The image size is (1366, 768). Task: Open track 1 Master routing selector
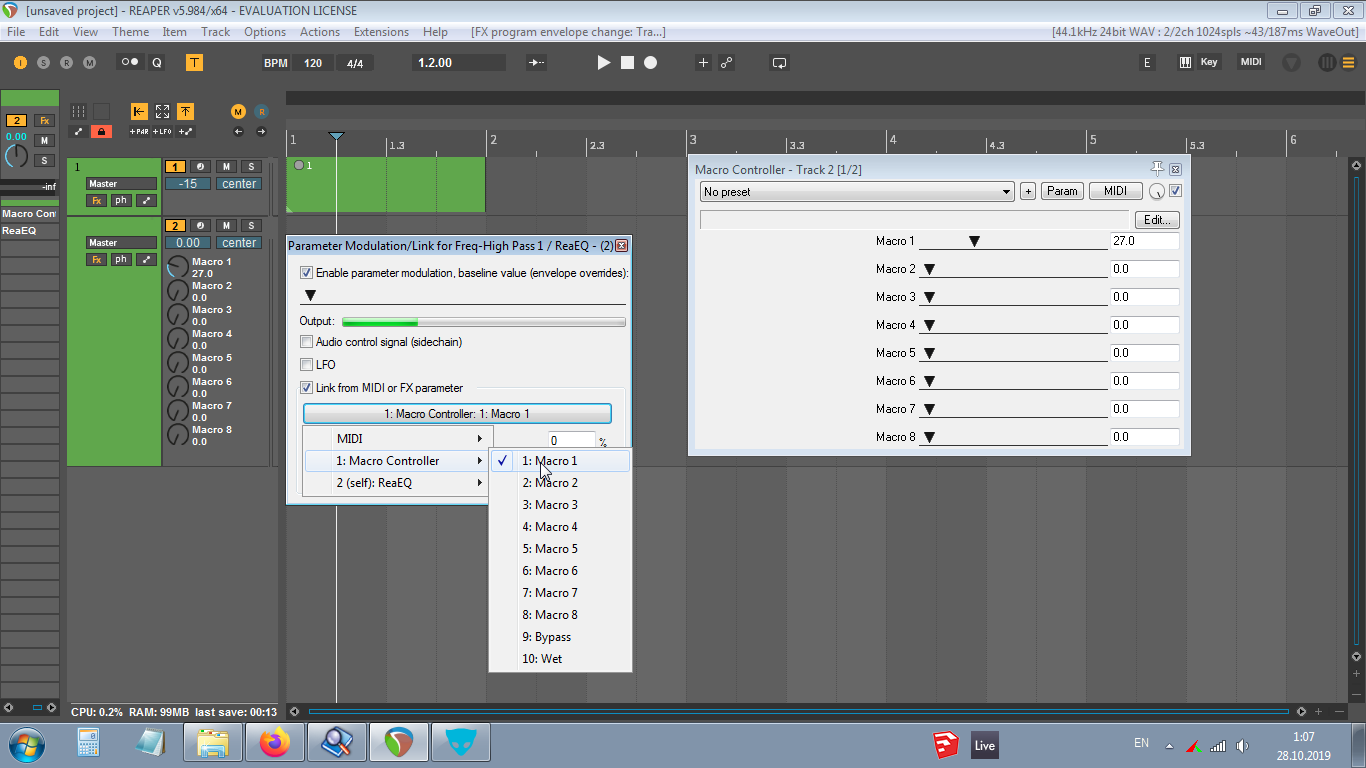(x=121, y=184)
